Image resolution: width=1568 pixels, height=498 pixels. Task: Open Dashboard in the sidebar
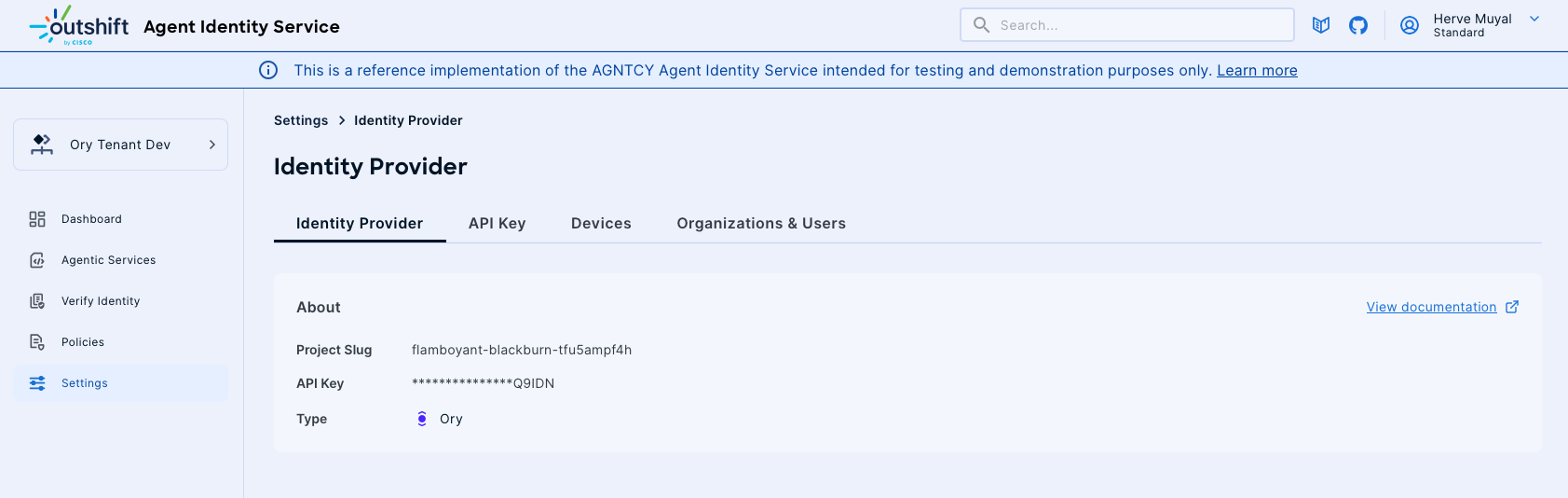coord(120,219)
